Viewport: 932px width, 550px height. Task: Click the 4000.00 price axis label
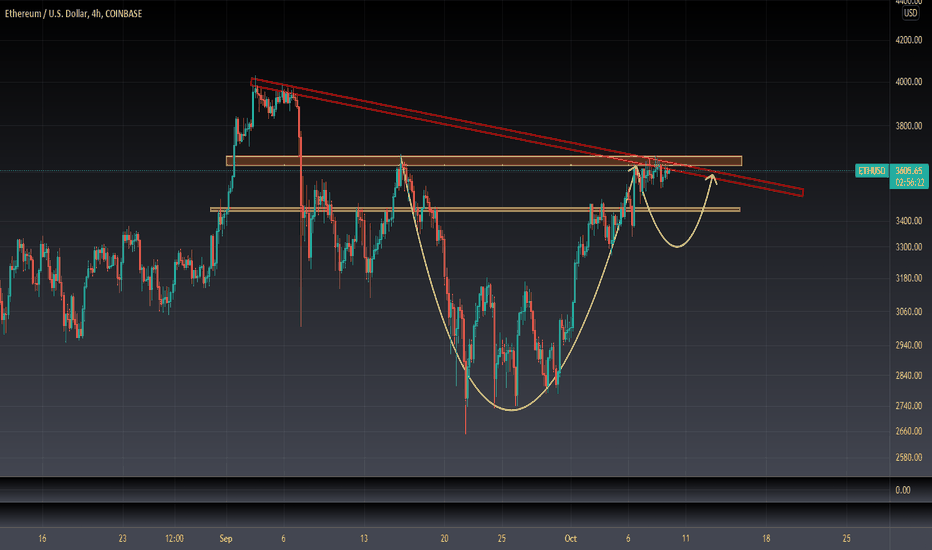[909, 82]
